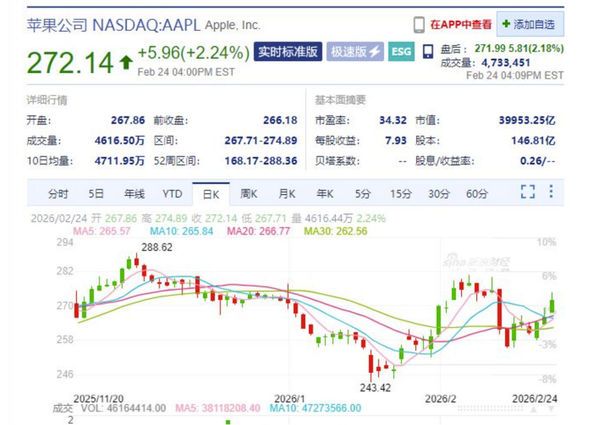The image size is (600, 425).
Task: Select the YTD chart tab
Action: [x=172, y=193]
